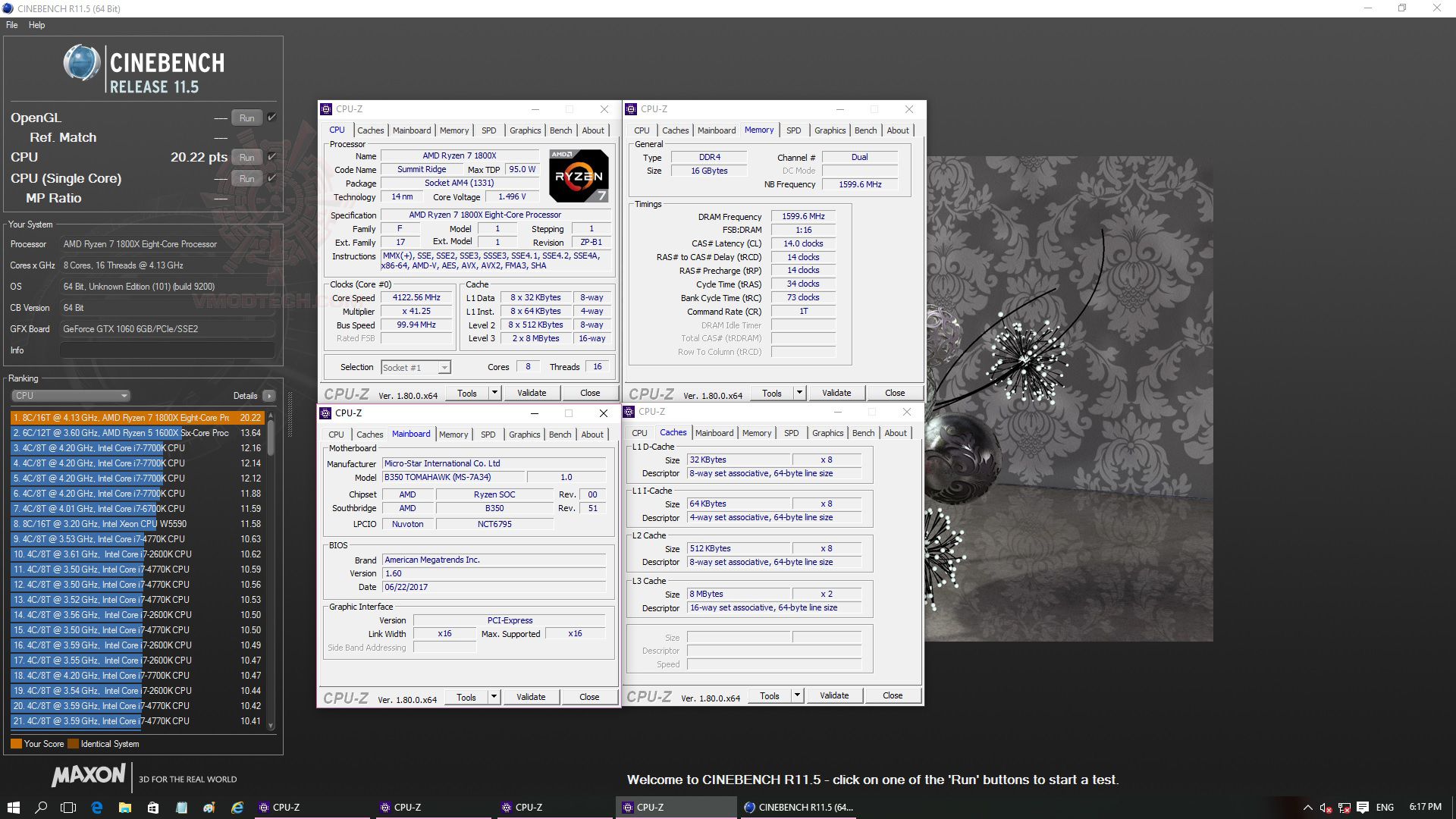
Task: Click the Details arrow icon in Ranking
Action: tap(269, 396)
